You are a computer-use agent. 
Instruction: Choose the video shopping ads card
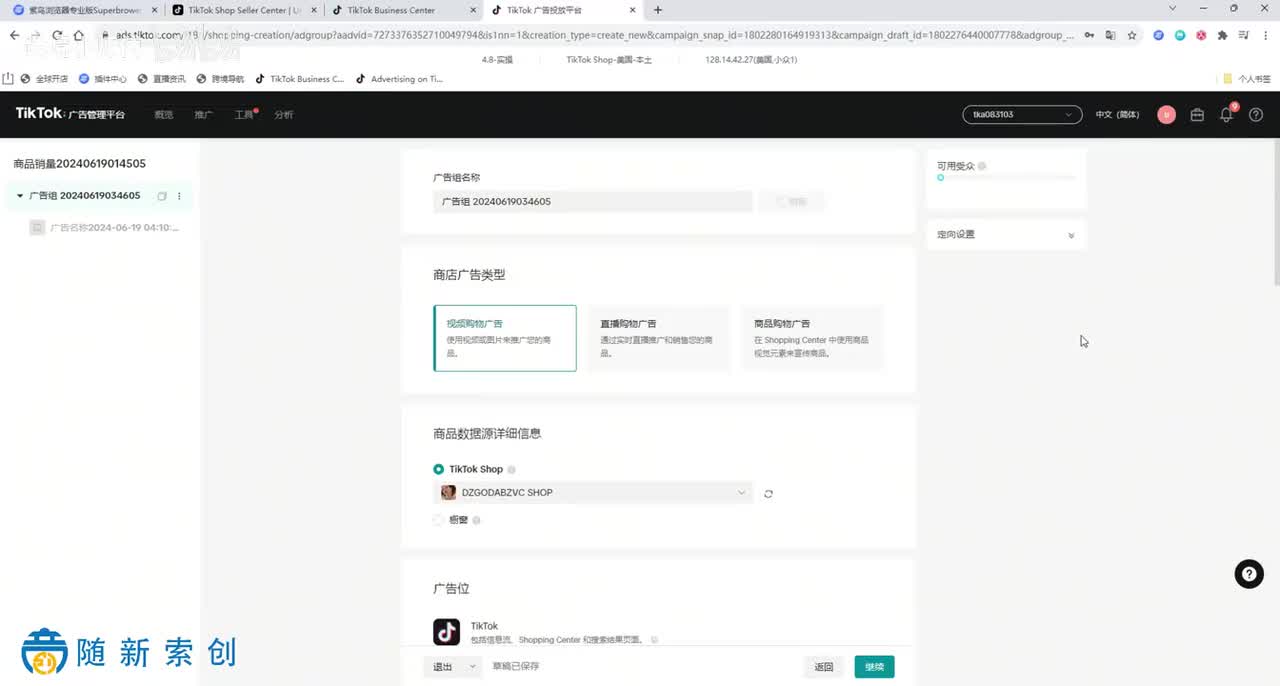pyautogui.click(x=505, y=338)
